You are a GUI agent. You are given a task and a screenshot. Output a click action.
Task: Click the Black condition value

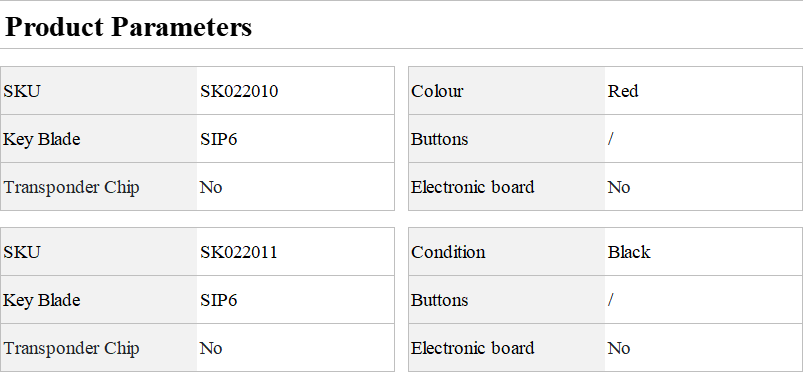point(629,252)
